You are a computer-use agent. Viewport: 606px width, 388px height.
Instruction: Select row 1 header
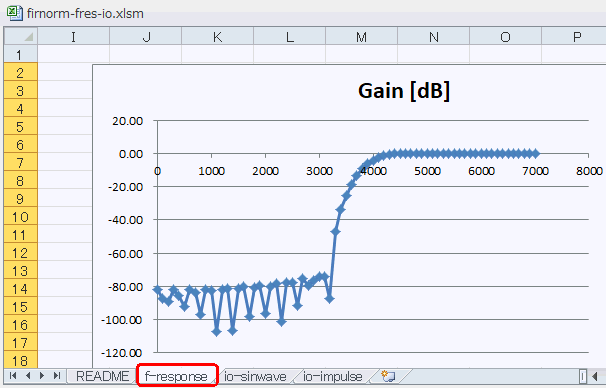[x=20, y=54]
